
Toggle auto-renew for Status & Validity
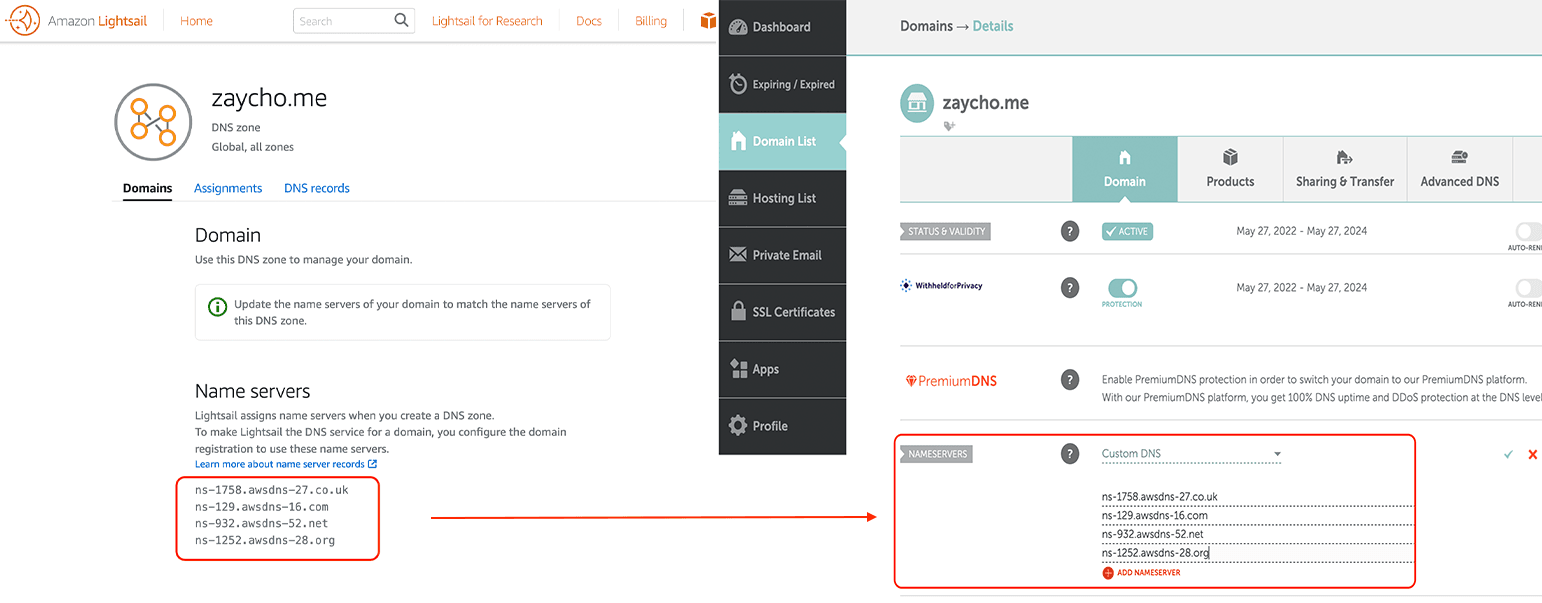(1529, 231)
